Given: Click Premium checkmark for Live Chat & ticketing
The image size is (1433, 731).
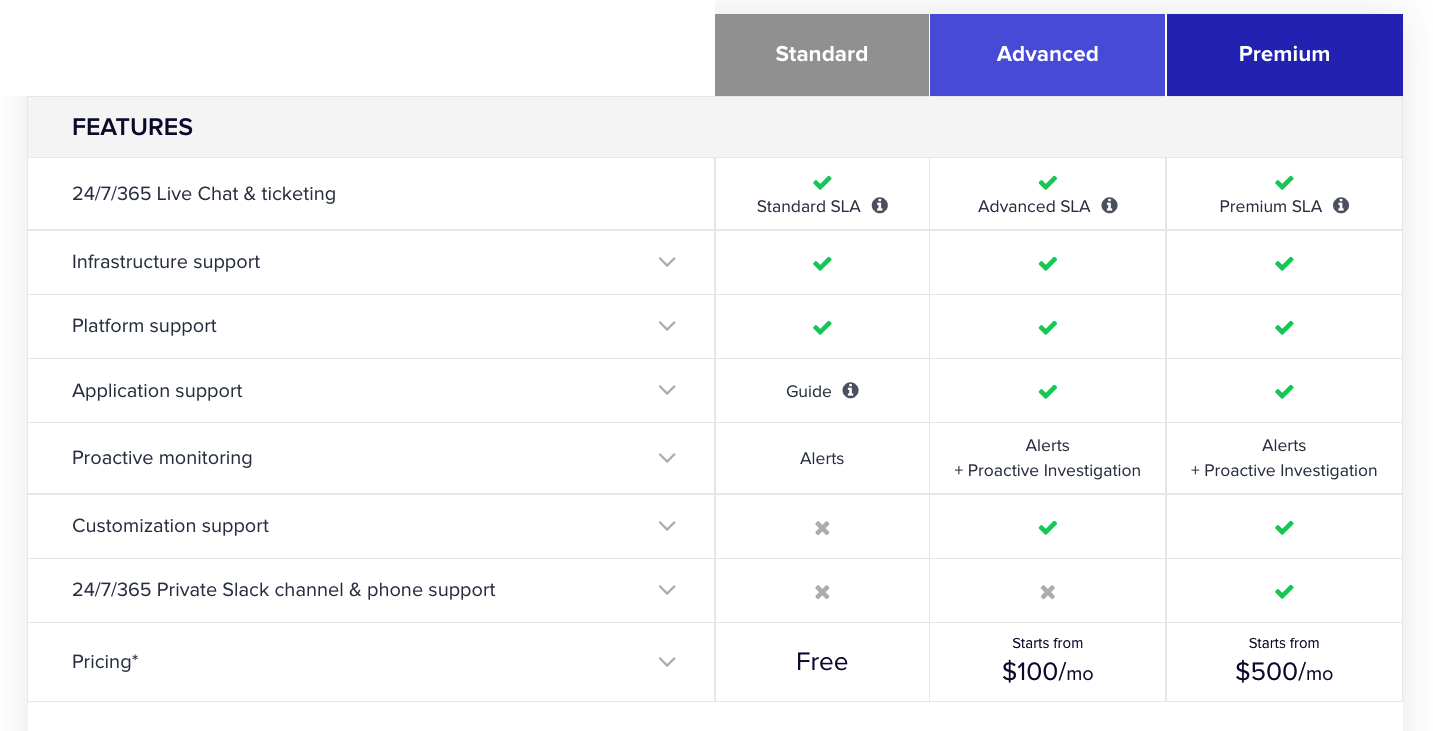Looking at the screenshot, I should (x=1284, y=182).
